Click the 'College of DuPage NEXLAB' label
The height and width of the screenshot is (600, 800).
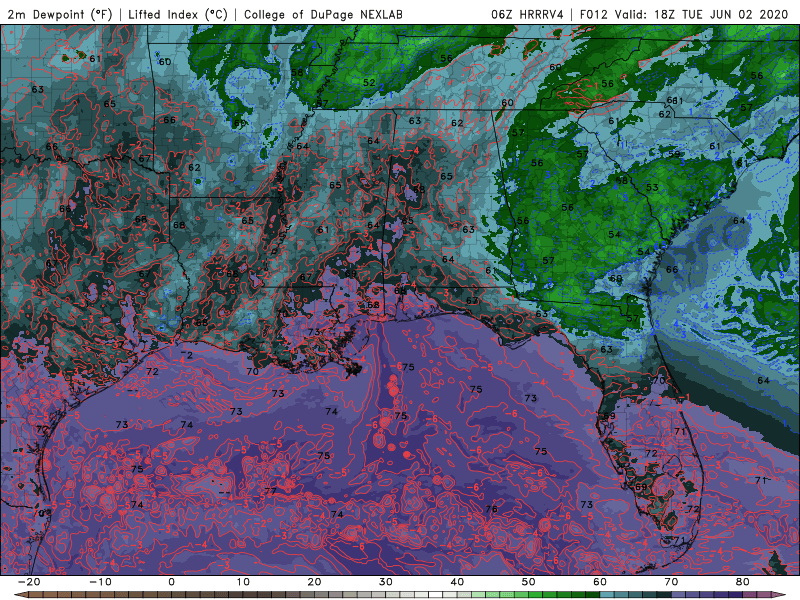(323, 14)
